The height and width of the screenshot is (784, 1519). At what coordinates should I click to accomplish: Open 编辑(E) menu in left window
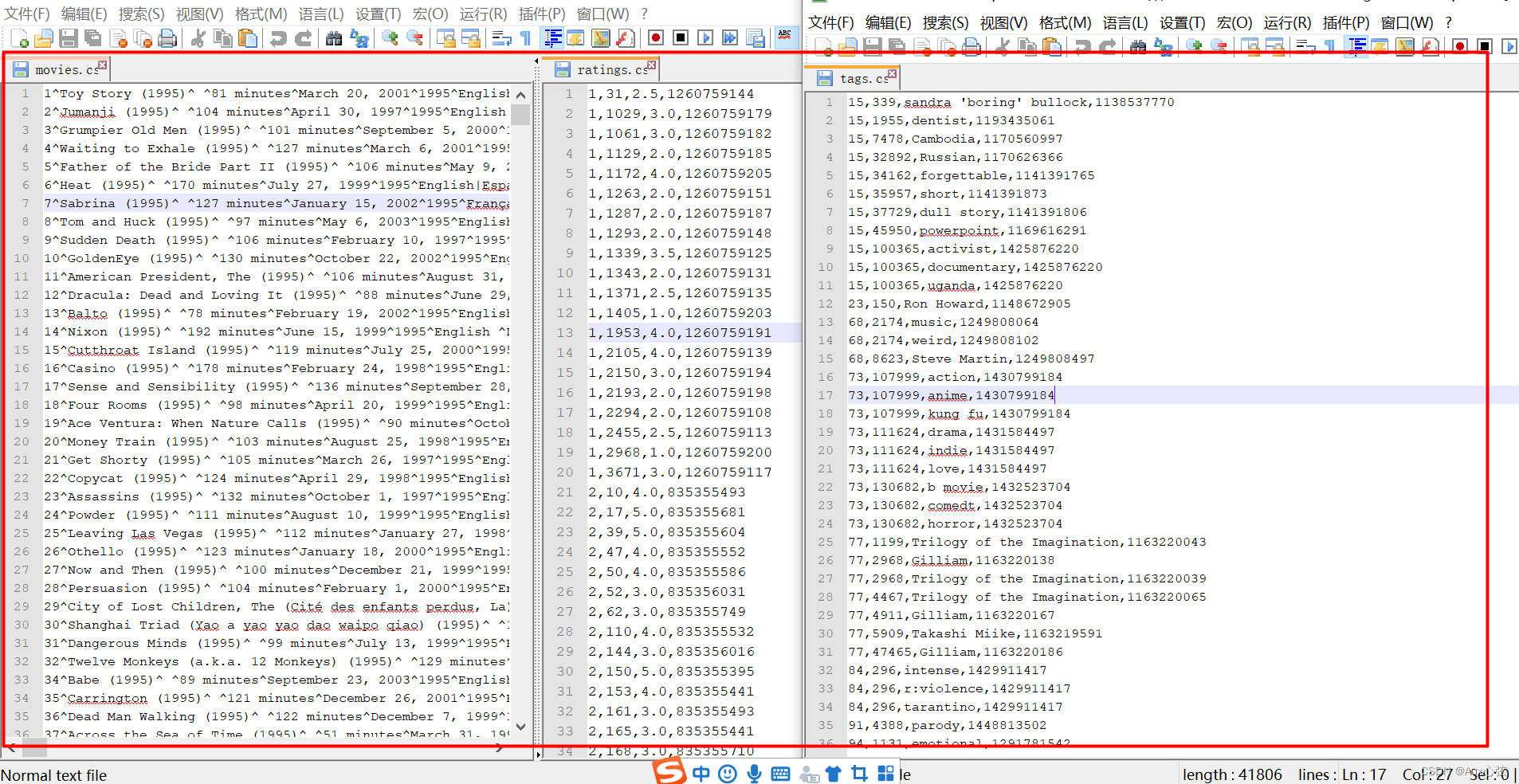point(84,14)
